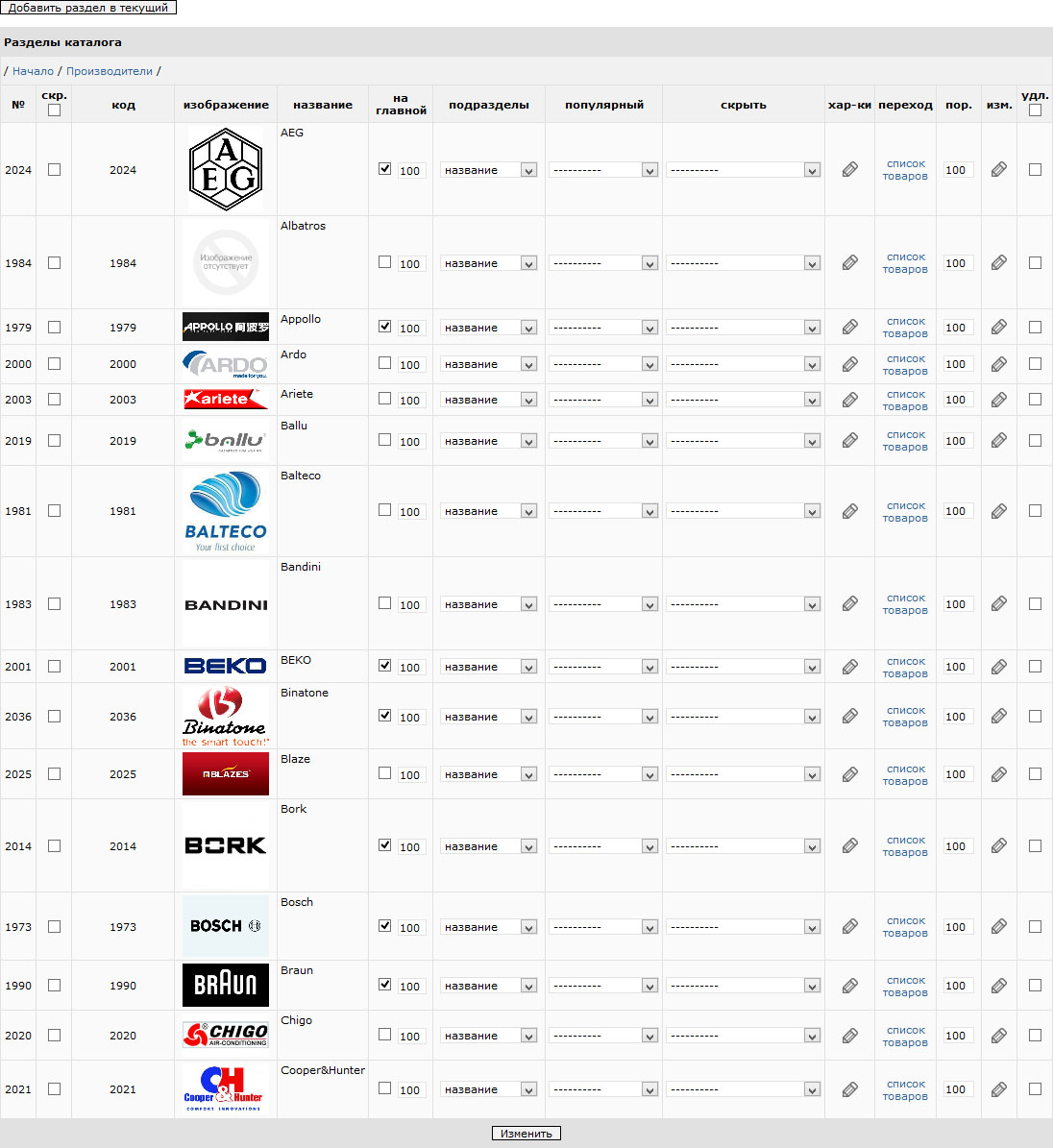Toggle the скр. select-all checkbox in header
Viewport: 1053px width, 1148px height.
tap(54, 110)
